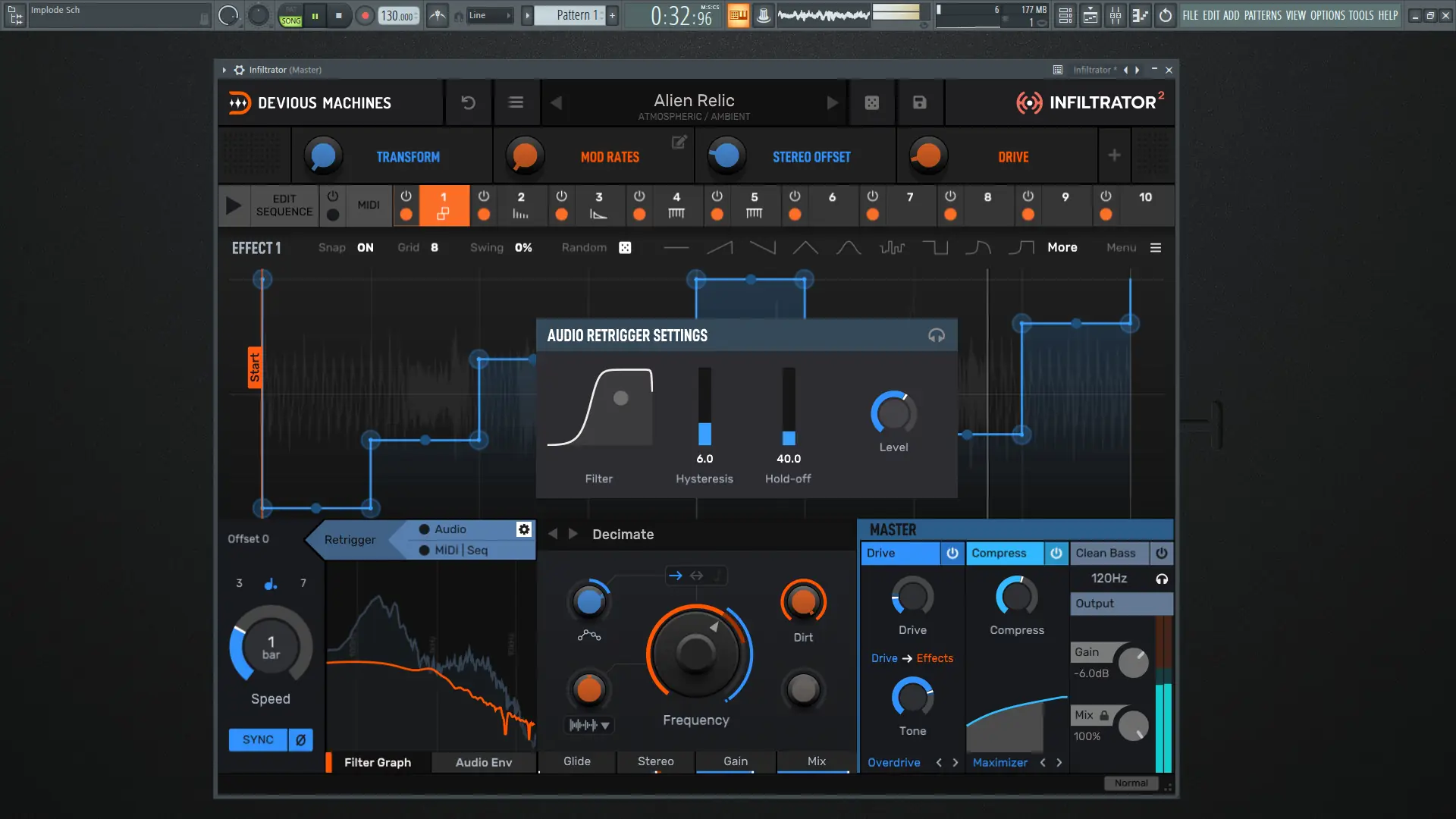
Task: Expand the Effect 1 Menu hamburger
Action: [1156, 248]
